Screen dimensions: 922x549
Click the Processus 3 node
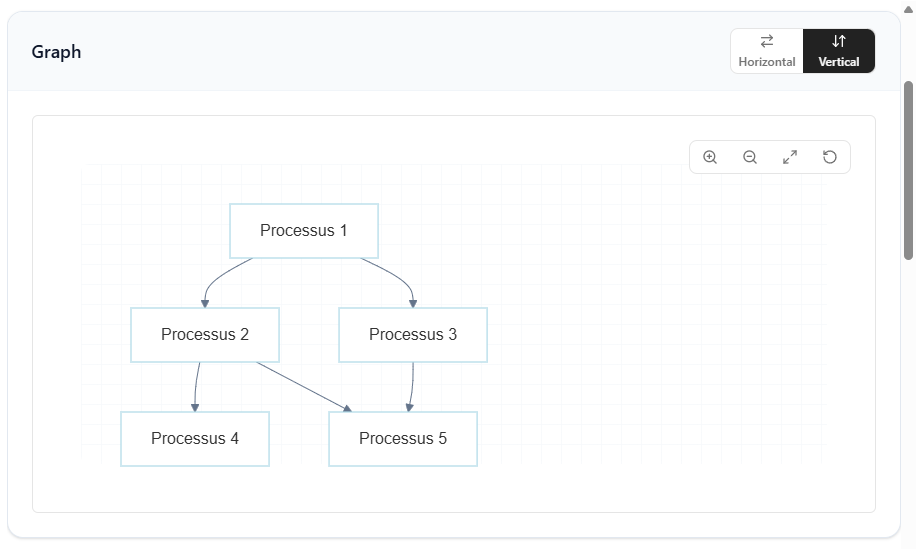(x=413, y=335)
